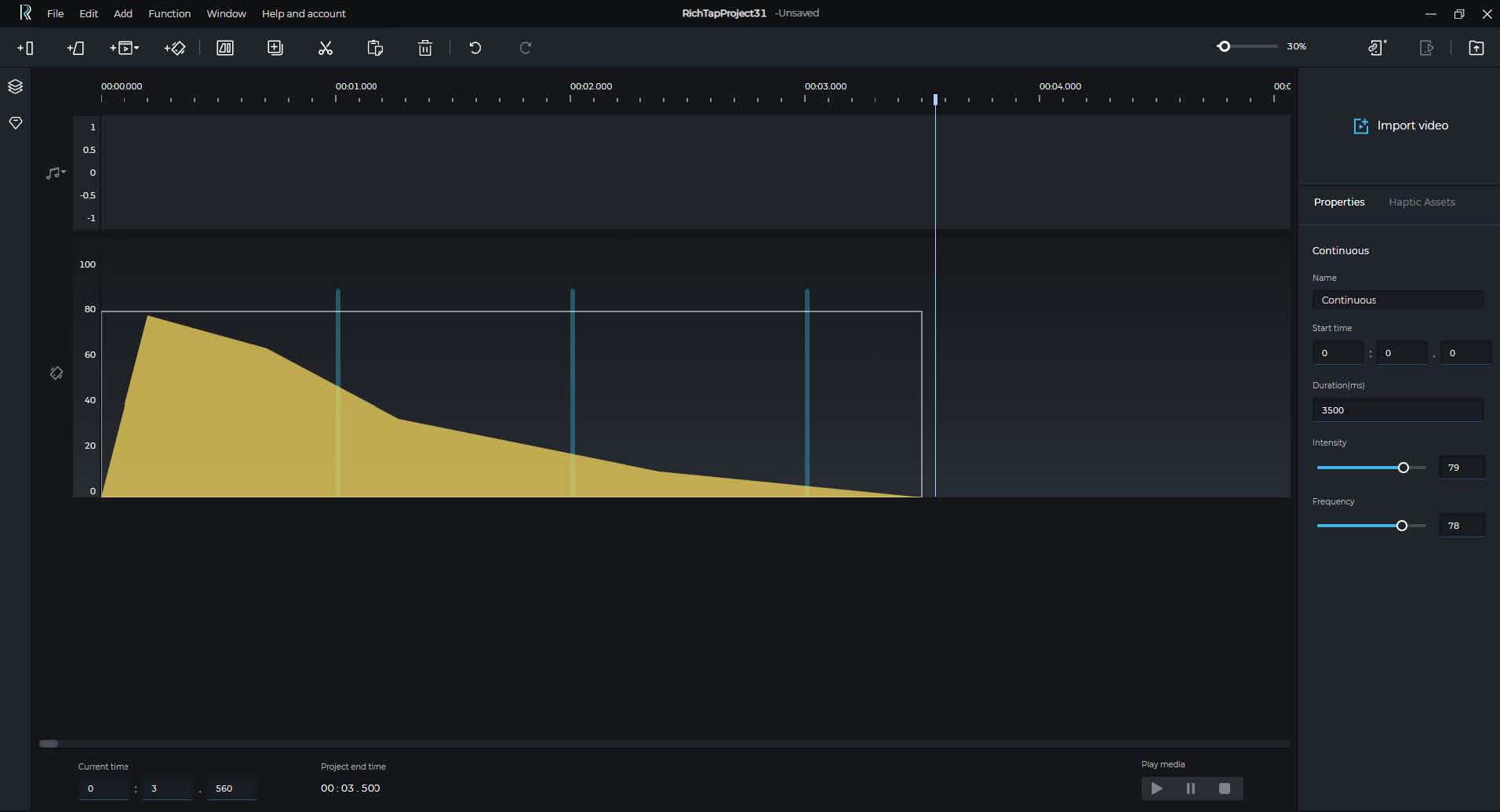Add a transient haptic event
The image size is (1500, 812).
coord(25,48)
